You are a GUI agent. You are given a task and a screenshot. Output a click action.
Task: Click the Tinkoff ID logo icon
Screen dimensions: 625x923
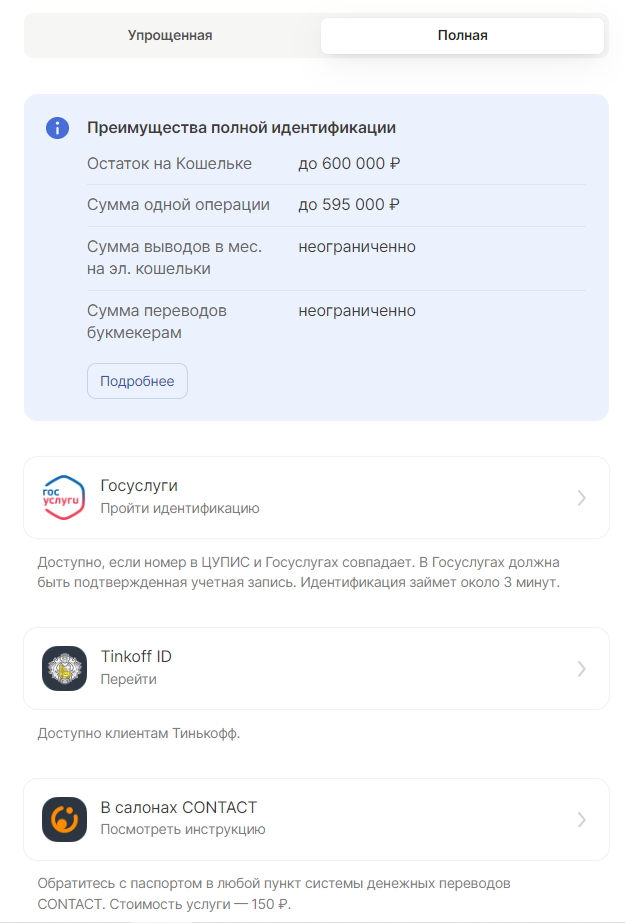(x=64, y=668)
